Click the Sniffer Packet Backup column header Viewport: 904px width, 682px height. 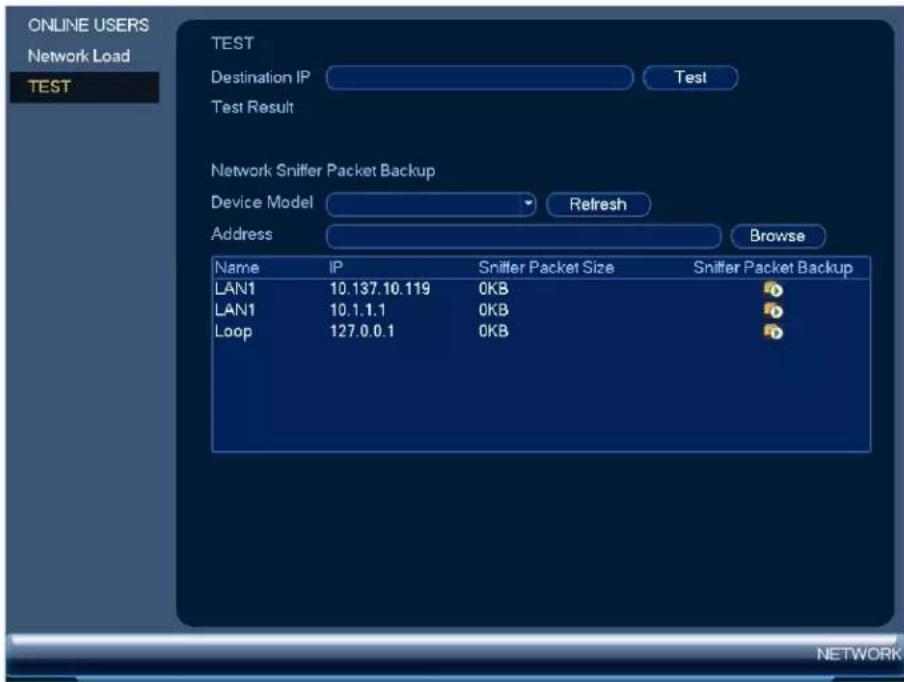pos(773,268)
